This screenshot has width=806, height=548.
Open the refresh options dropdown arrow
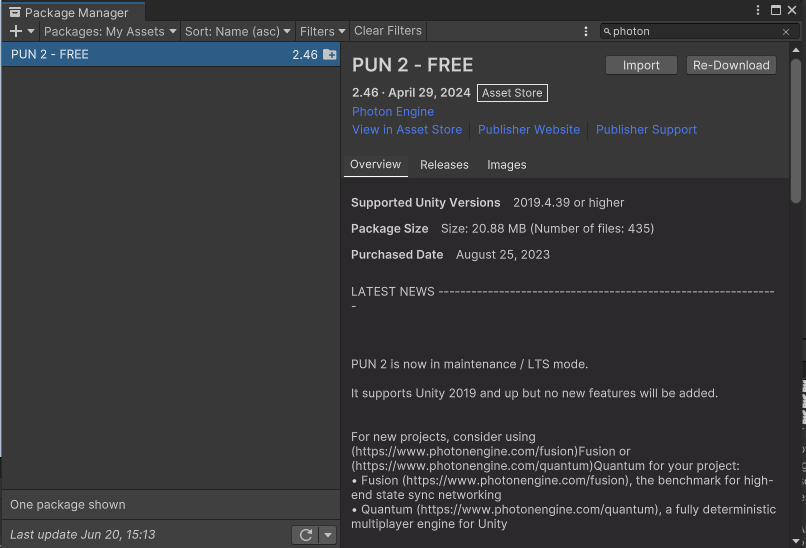point(327,535)
